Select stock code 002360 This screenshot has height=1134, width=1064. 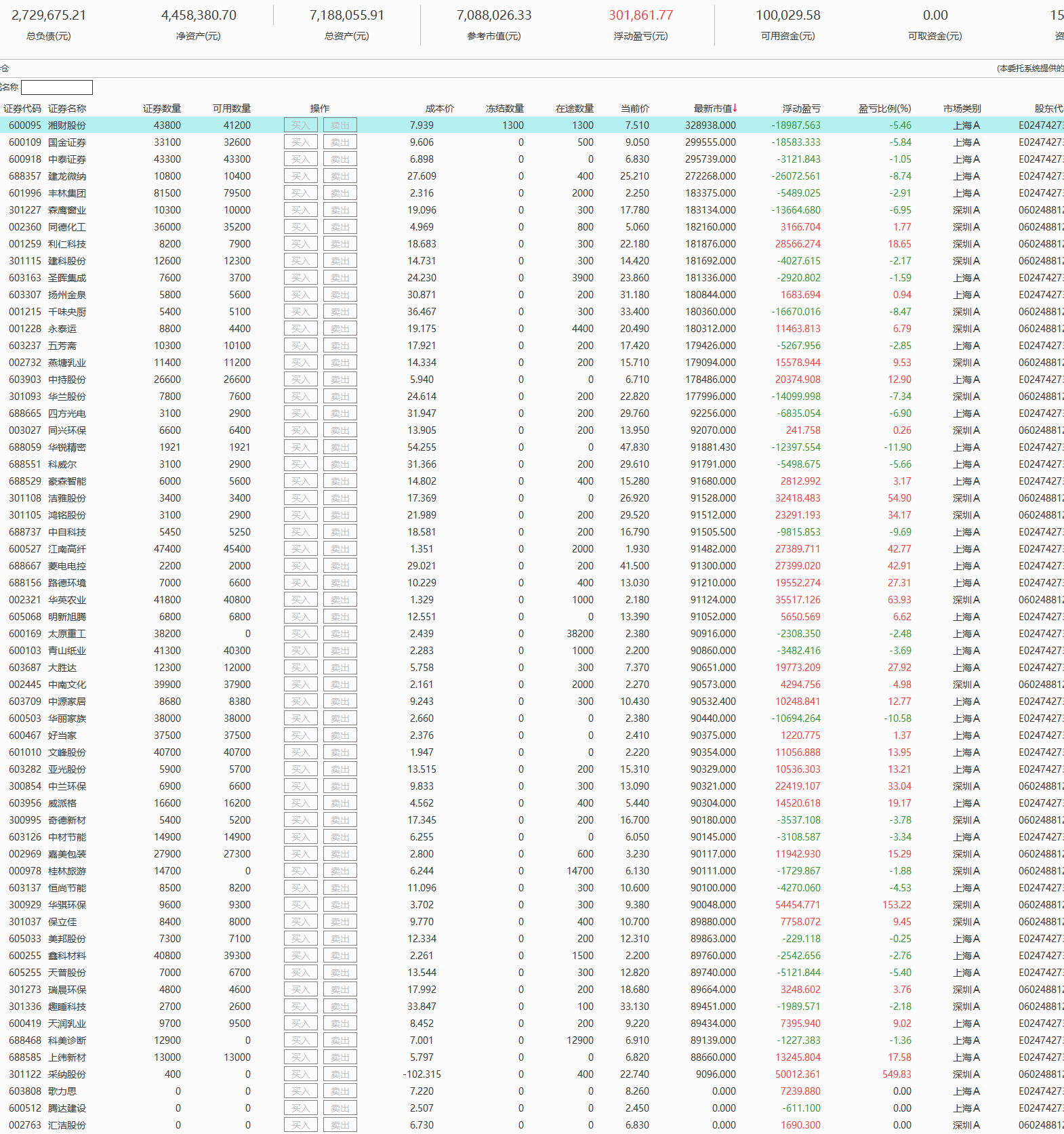click(25, 227)
